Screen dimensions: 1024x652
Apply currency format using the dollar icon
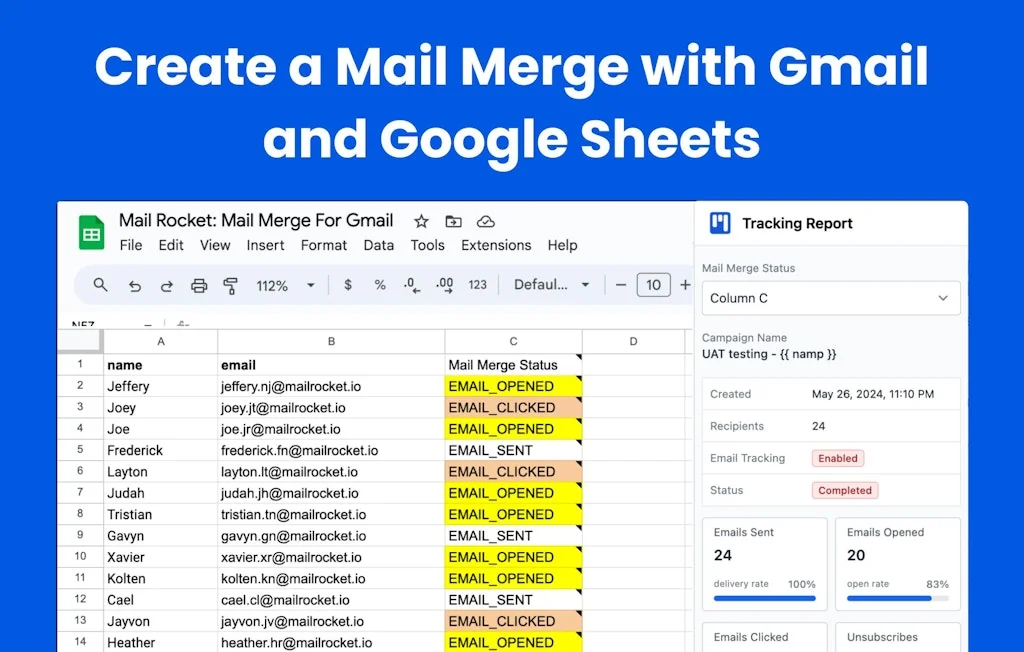click(347, 285)
